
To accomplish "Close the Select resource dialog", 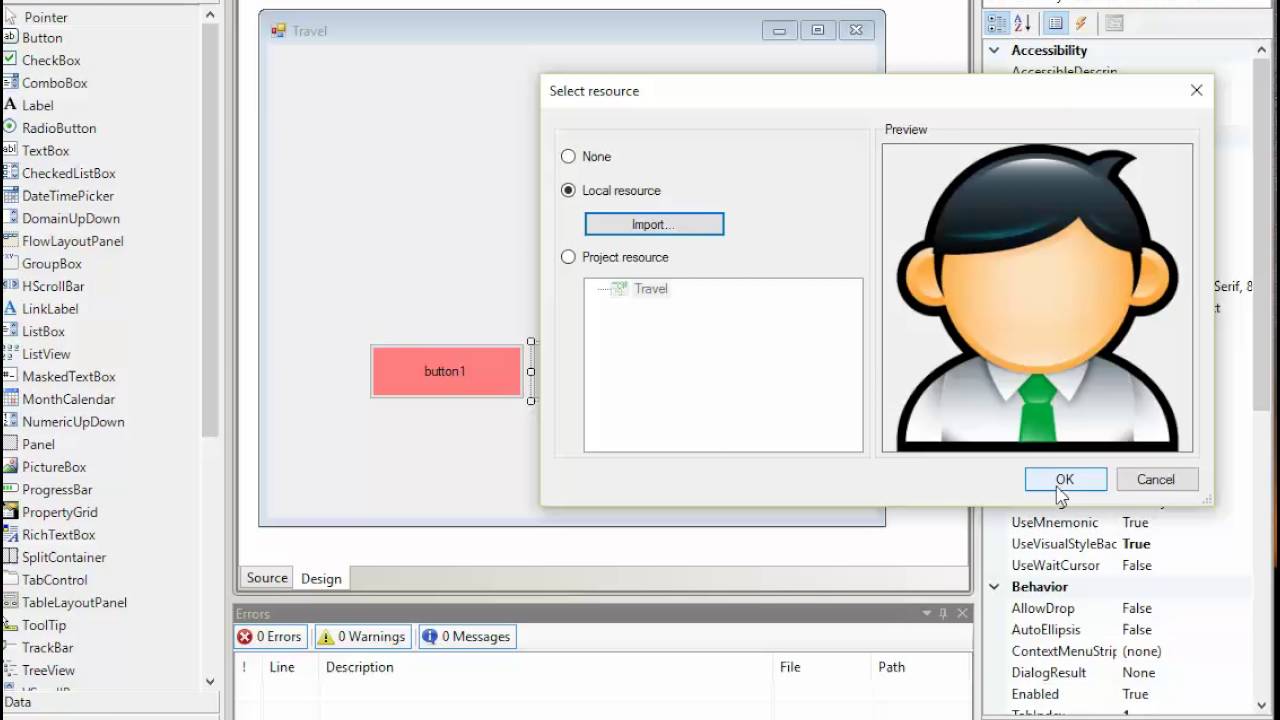I will [x=1197, y=90].
